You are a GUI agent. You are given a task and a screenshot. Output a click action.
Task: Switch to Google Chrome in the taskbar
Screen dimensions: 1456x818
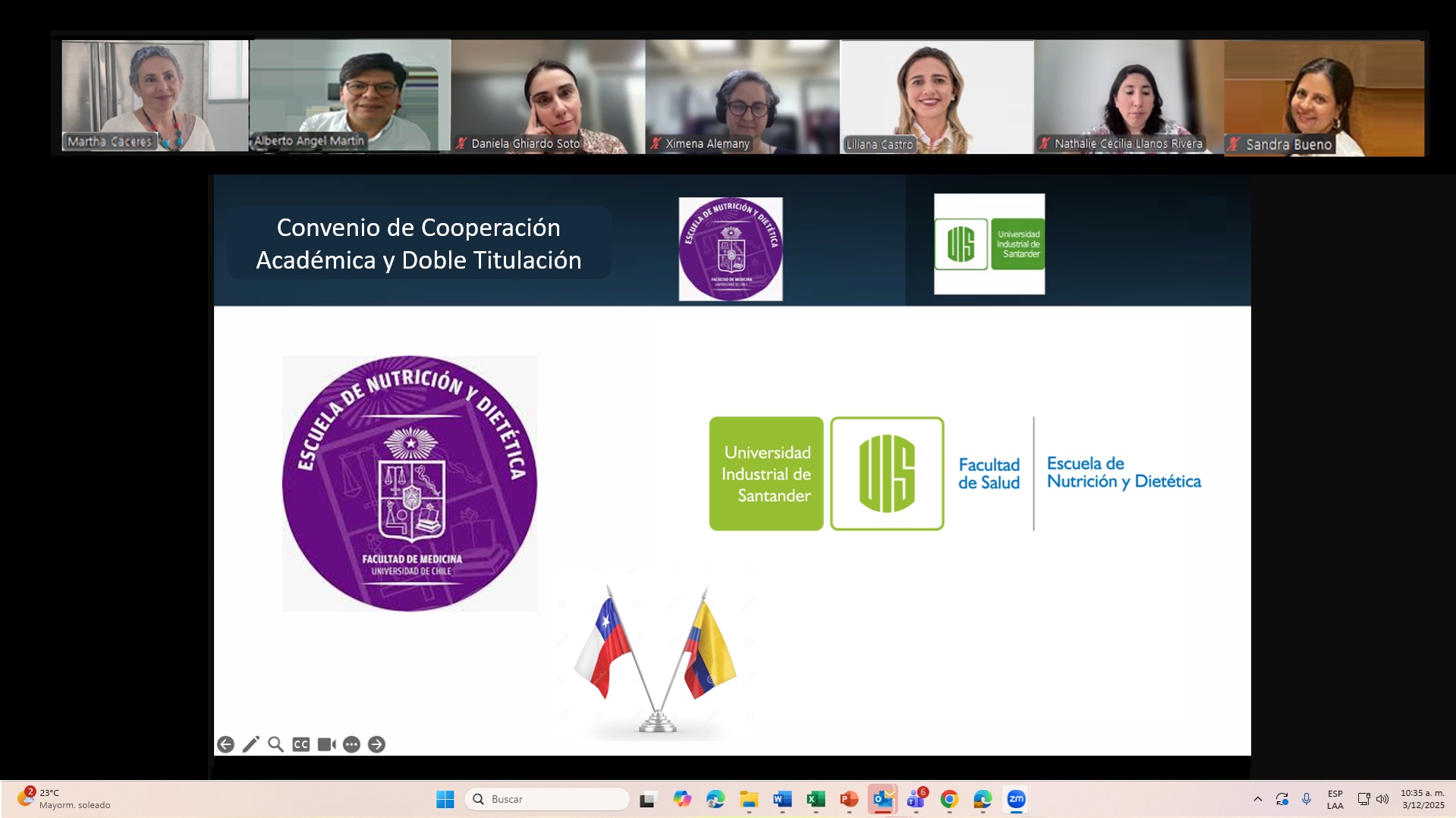tap(949, 799)
